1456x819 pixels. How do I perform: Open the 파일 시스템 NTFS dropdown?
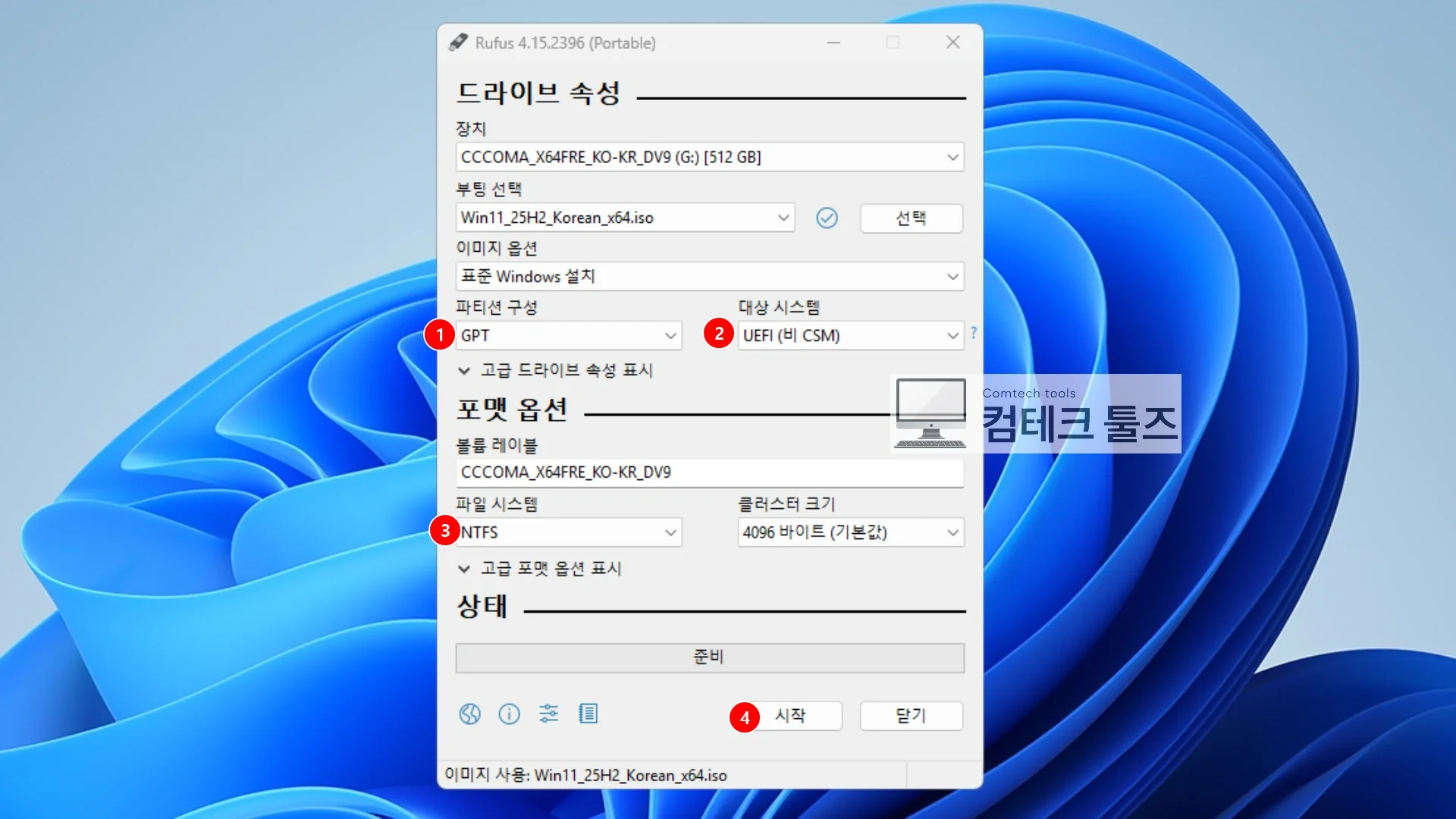coord(569,532)
